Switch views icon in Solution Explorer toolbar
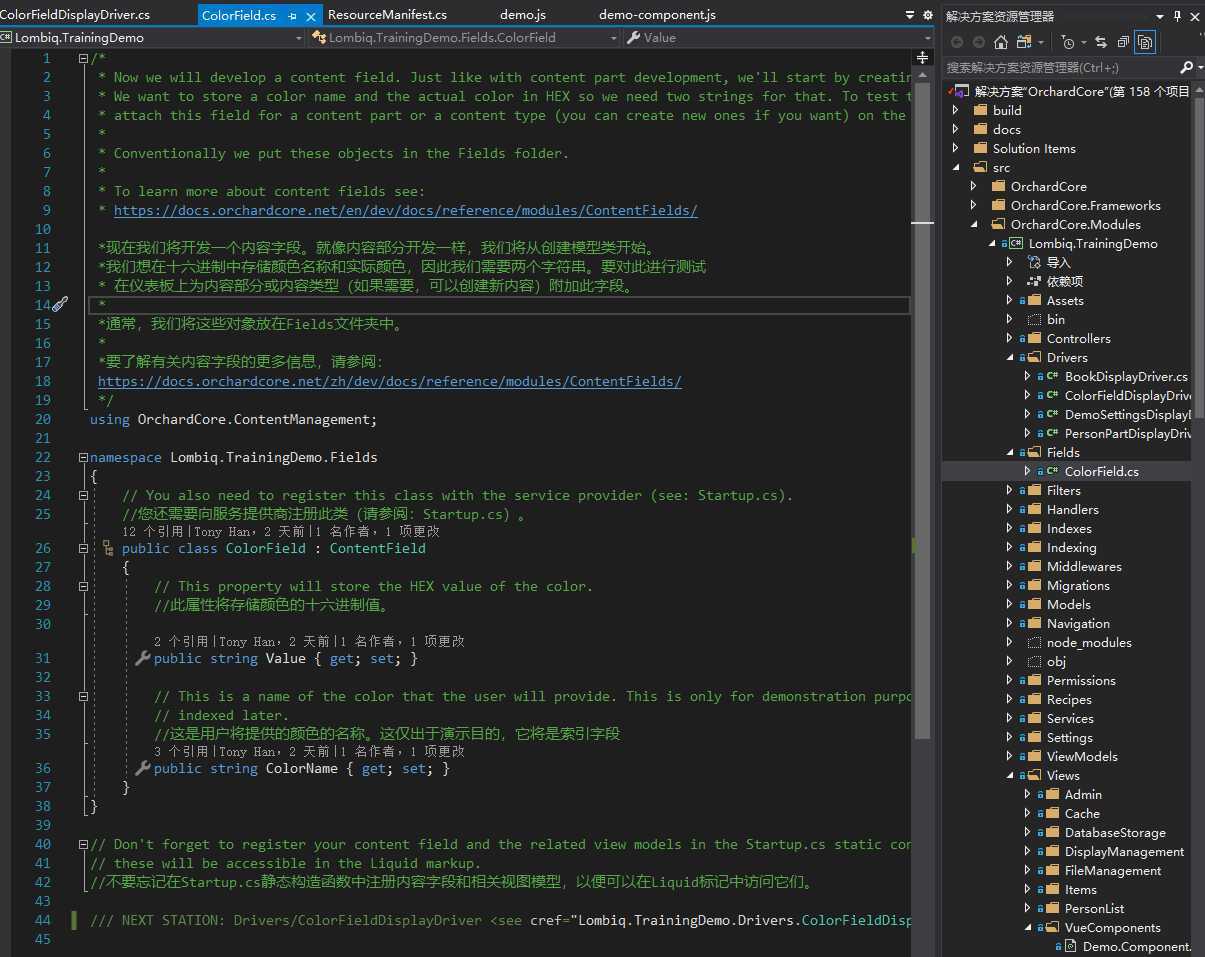The image size is (1205, 957). (1023, 42)
